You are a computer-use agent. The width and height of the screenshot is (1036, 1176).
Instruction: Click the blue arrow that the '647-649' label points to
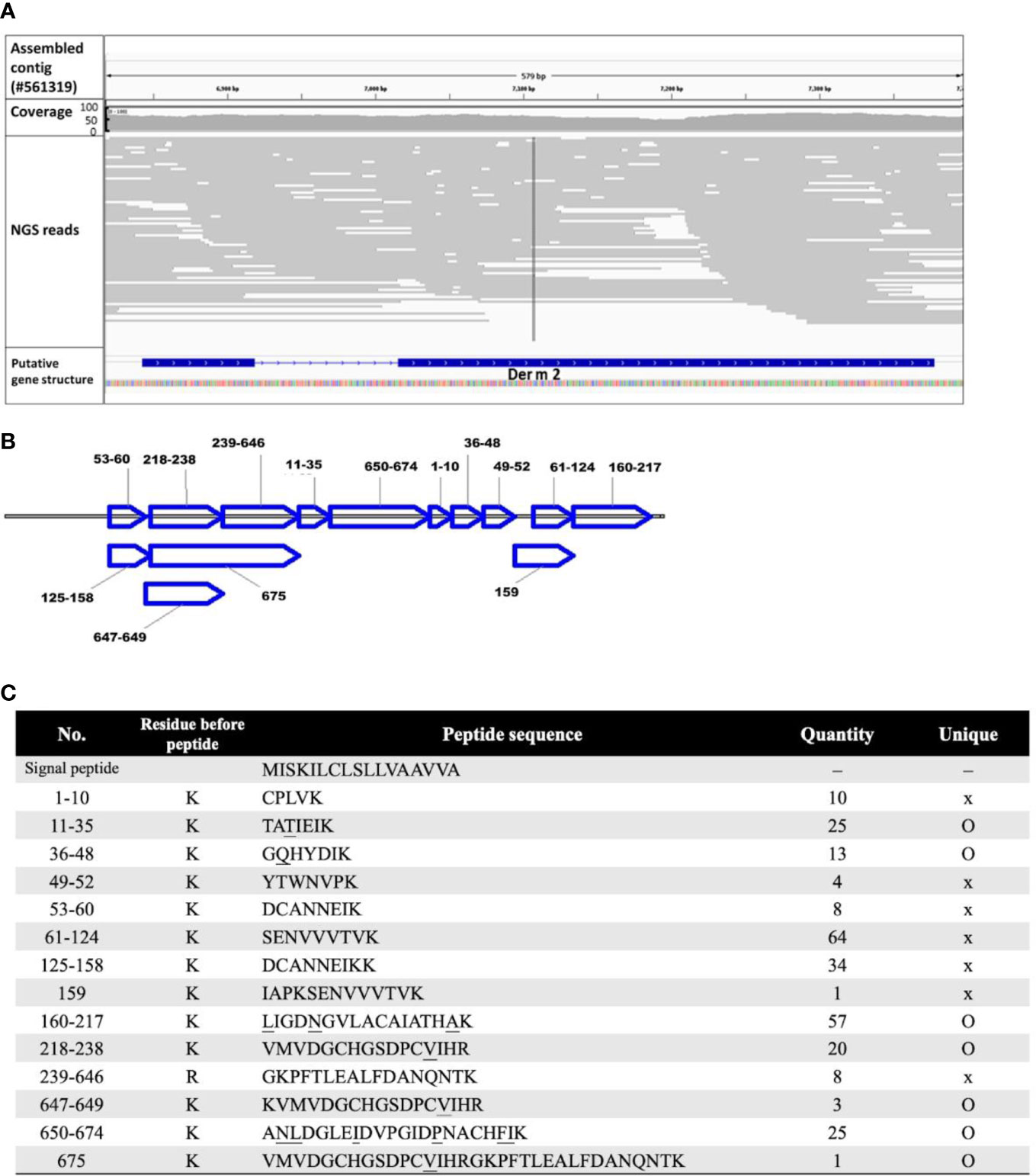tap(184, 593)
